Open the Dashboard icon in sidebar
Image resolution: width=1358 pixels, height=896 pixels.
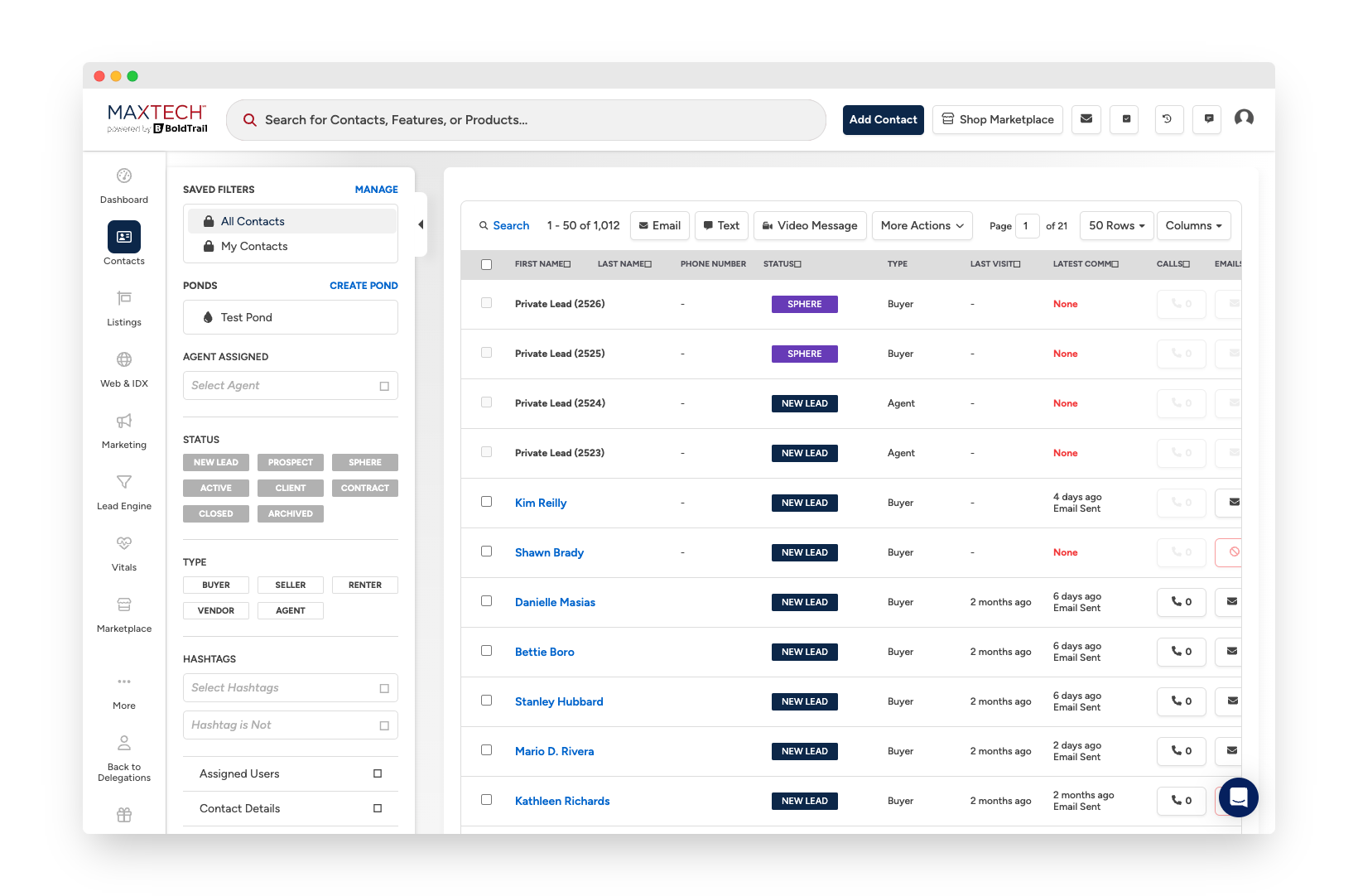(x=124, y=176)
